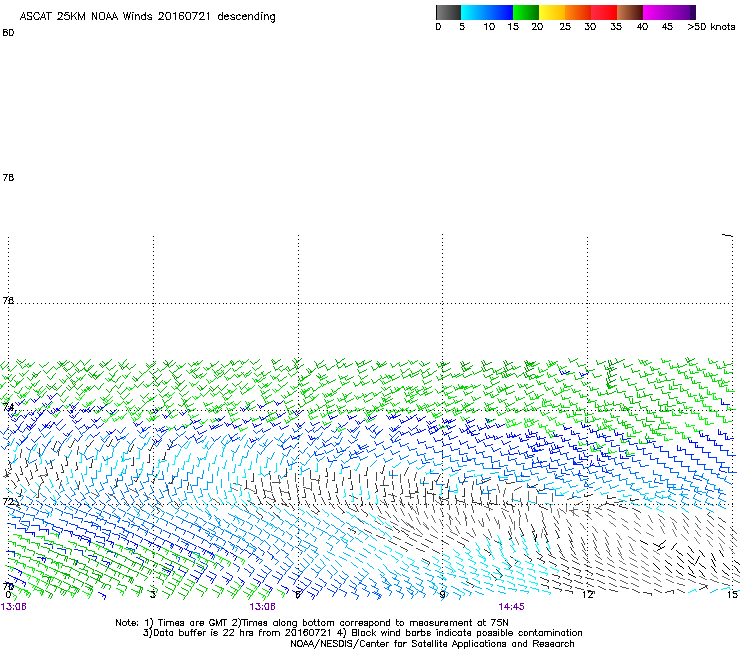Select the brown 35-40 knots legend swatch

(x=630, y=12)
